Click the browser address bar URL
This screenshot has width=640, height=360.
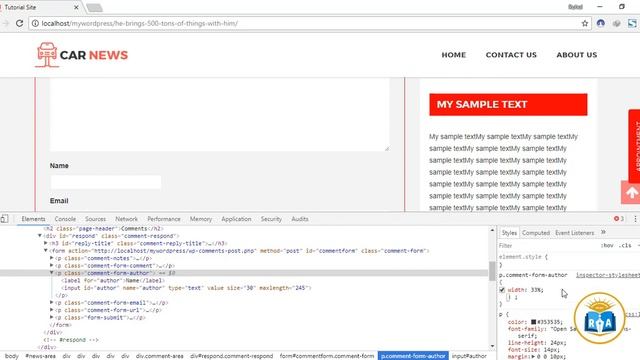(140, 23)
